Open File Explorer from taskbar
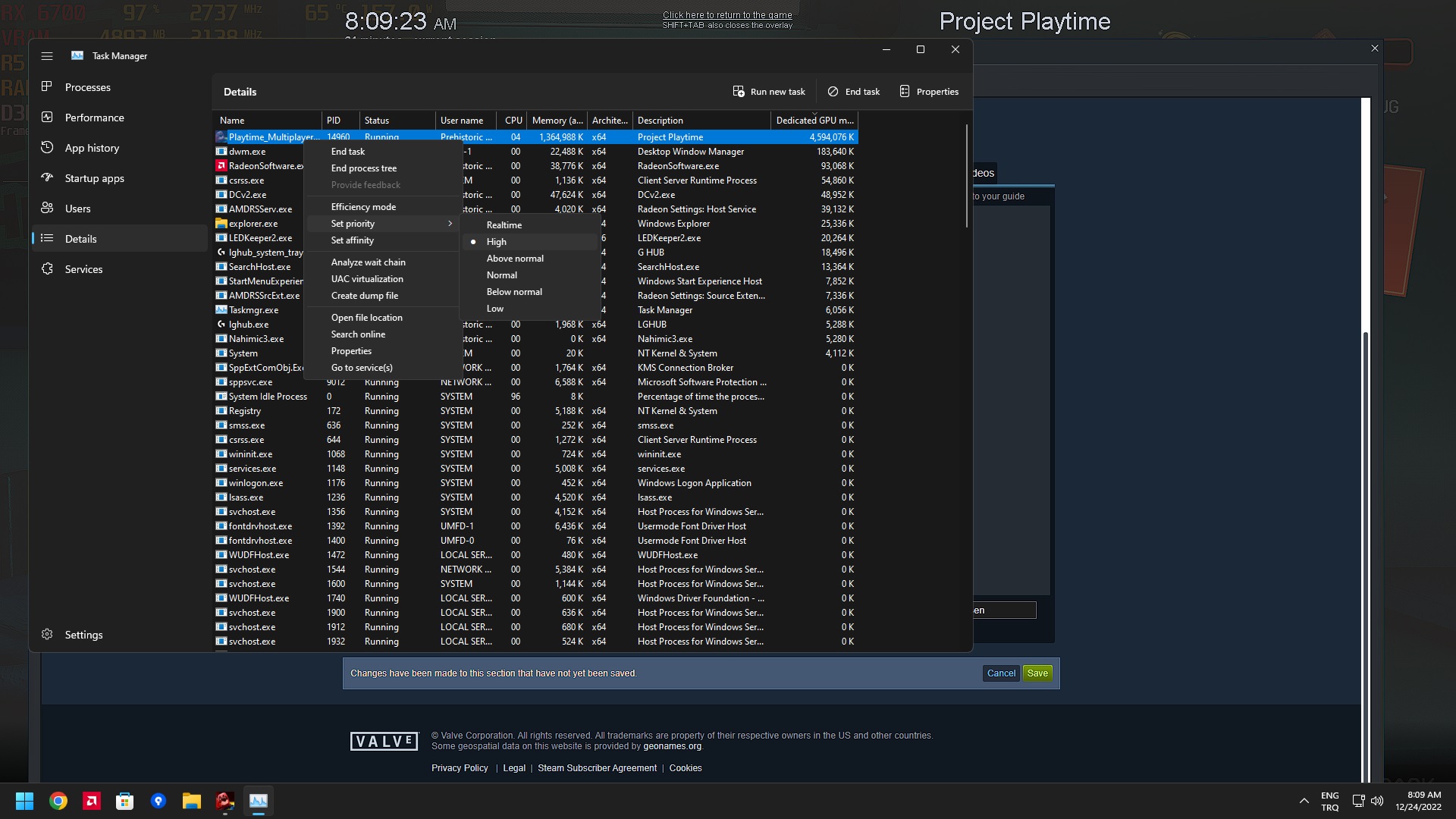 [191, 801]
